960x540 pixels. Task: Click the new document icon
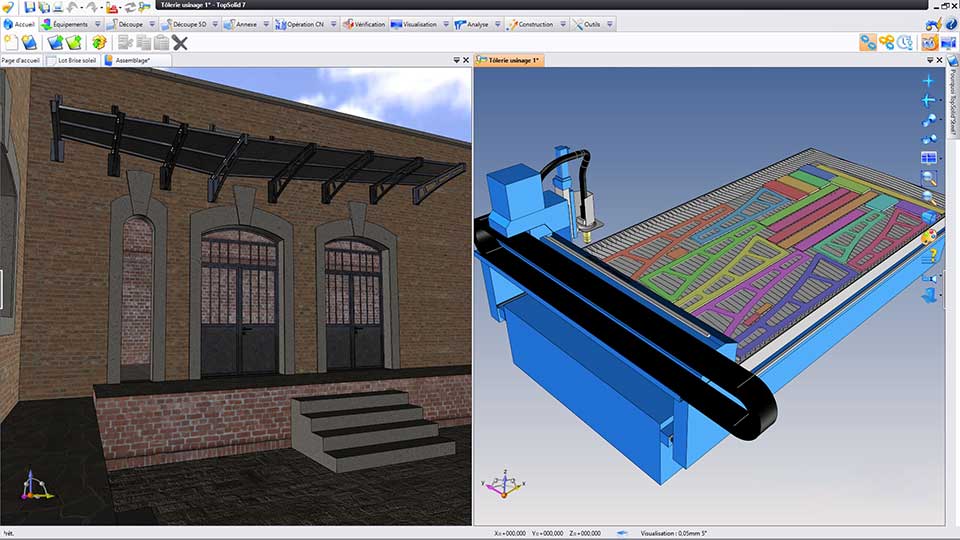[11, 42]
